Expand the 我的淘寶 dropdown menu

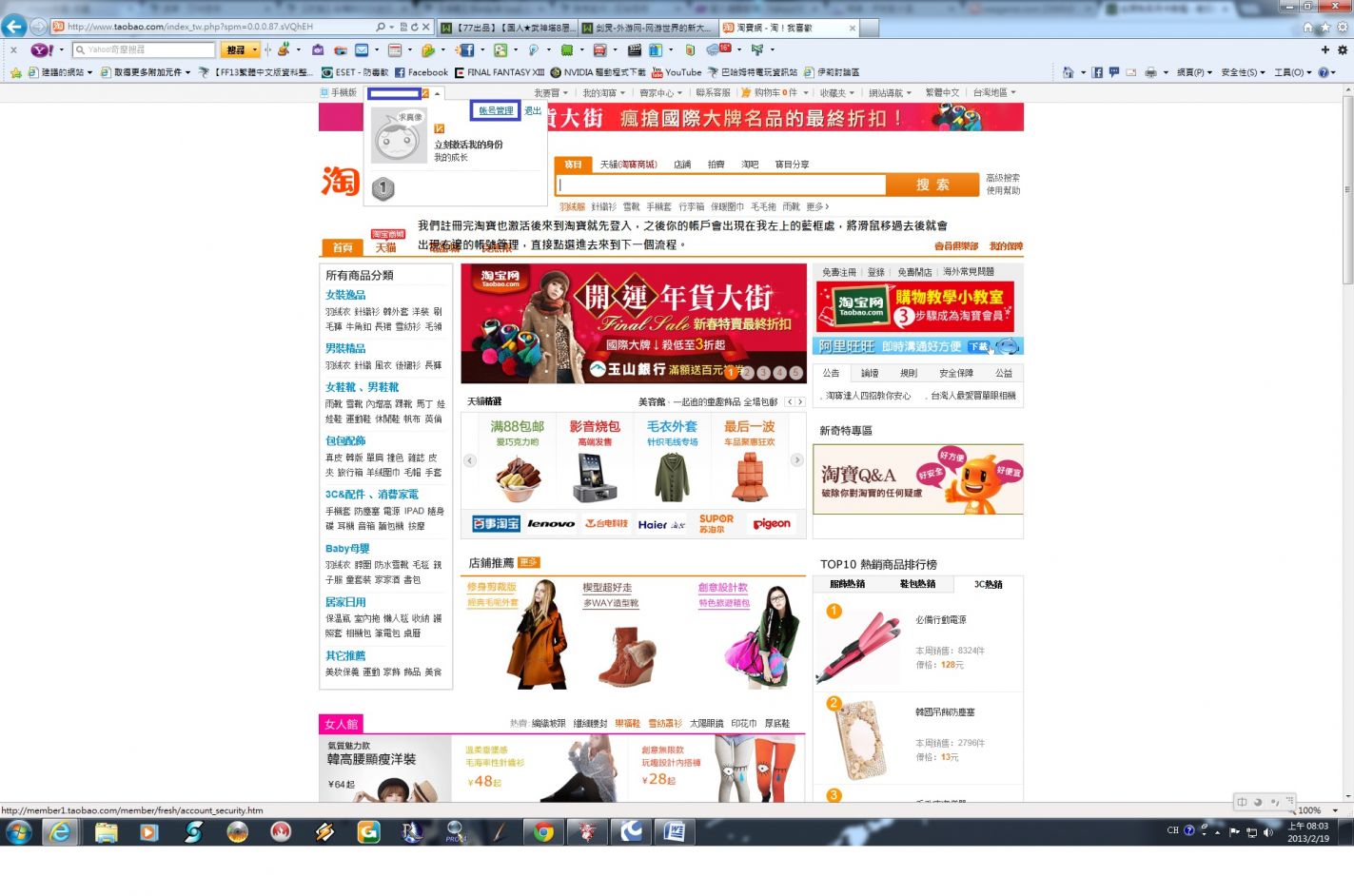coord(603,93)
